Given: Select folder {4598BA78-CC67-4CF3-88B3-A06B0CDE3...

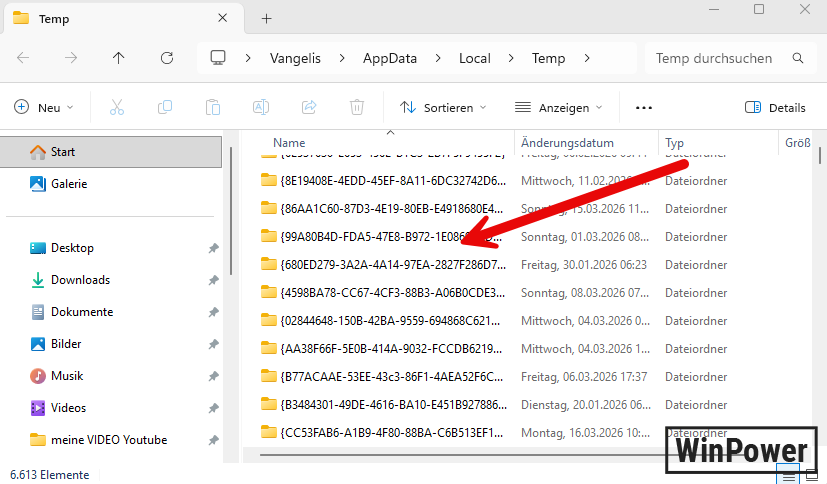Looking at the screenshot, I should [392, 293].
